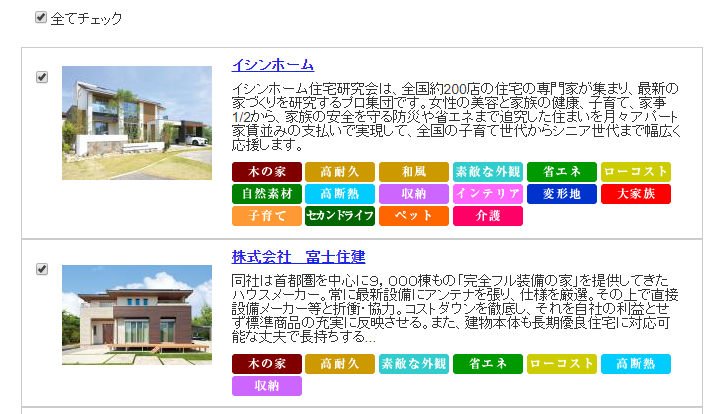713x414 pixels.
Task: Click 高耐久 tag under 富士住建
Action: [340, 364]
